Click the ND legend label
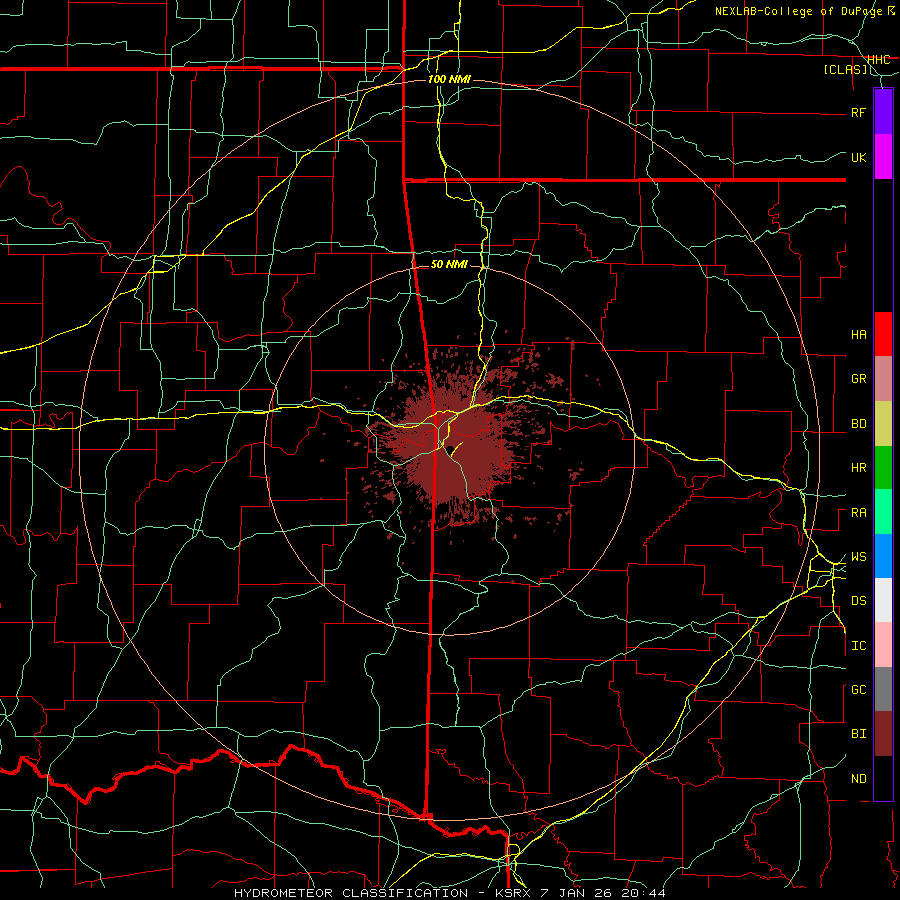 [858, 779]
